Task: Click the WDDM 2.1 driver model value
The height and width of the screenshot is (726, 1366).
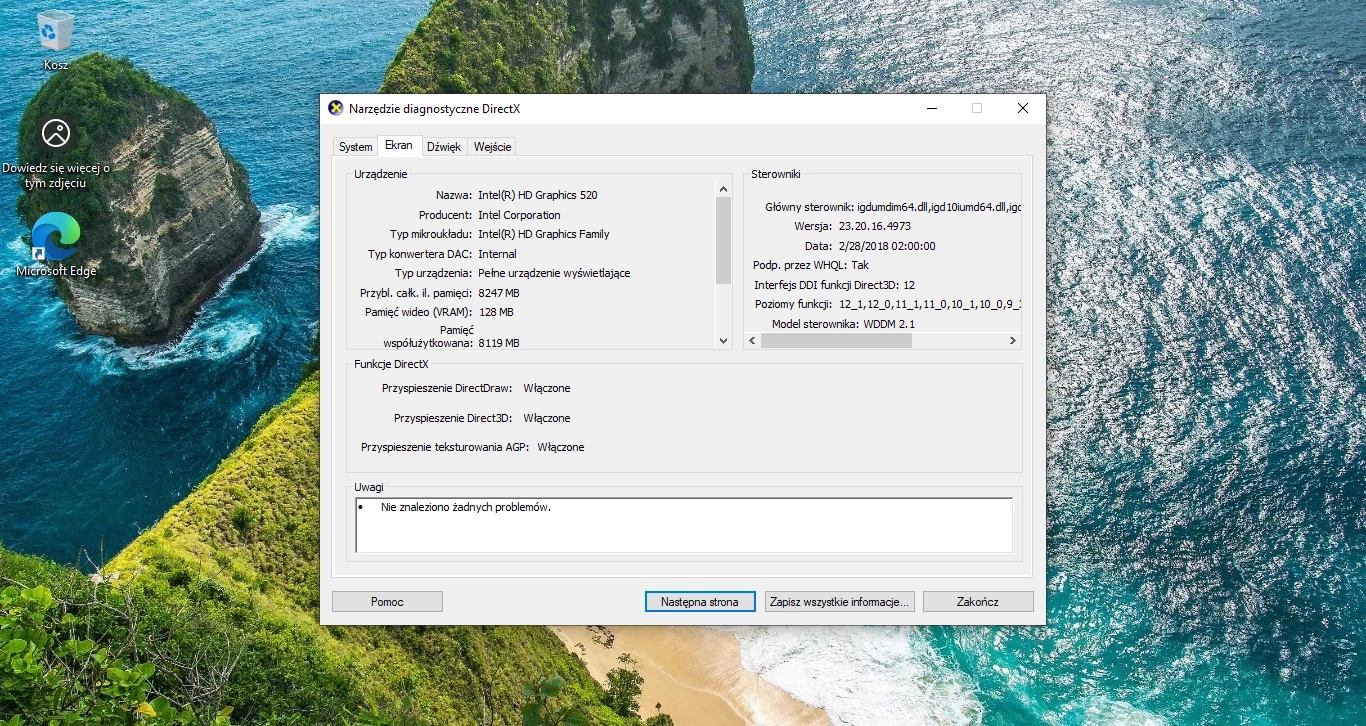Action: (x=889, y=324)
